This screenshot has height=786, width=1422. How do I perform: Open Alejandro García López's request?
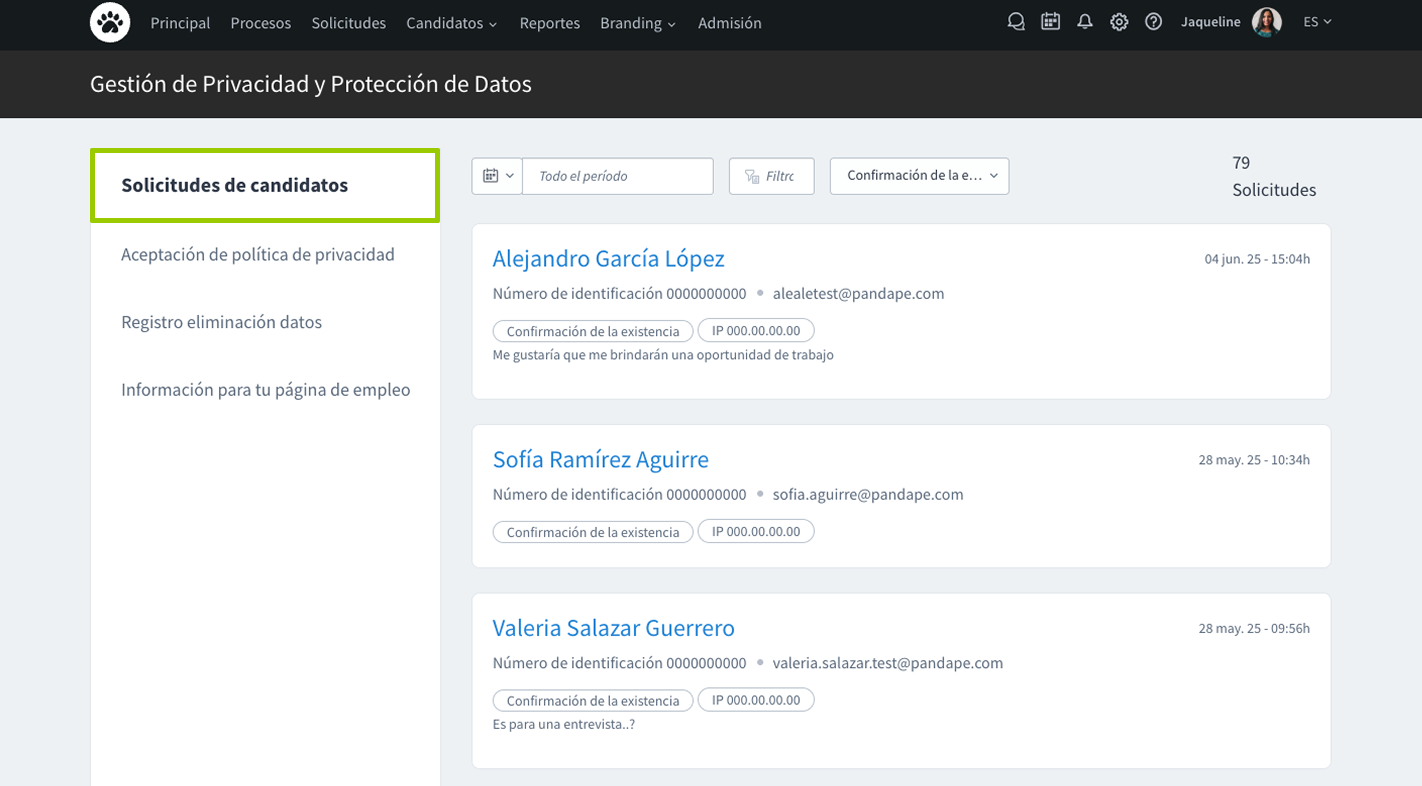[x=608, y=259]
